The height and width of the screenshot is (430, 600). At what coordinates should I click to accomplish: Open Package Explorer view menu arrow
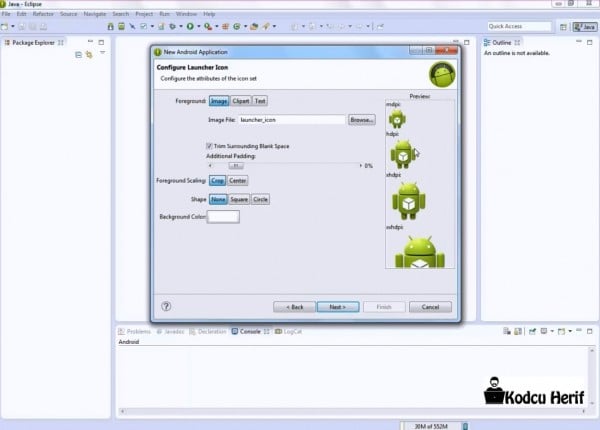click(103, 52)
